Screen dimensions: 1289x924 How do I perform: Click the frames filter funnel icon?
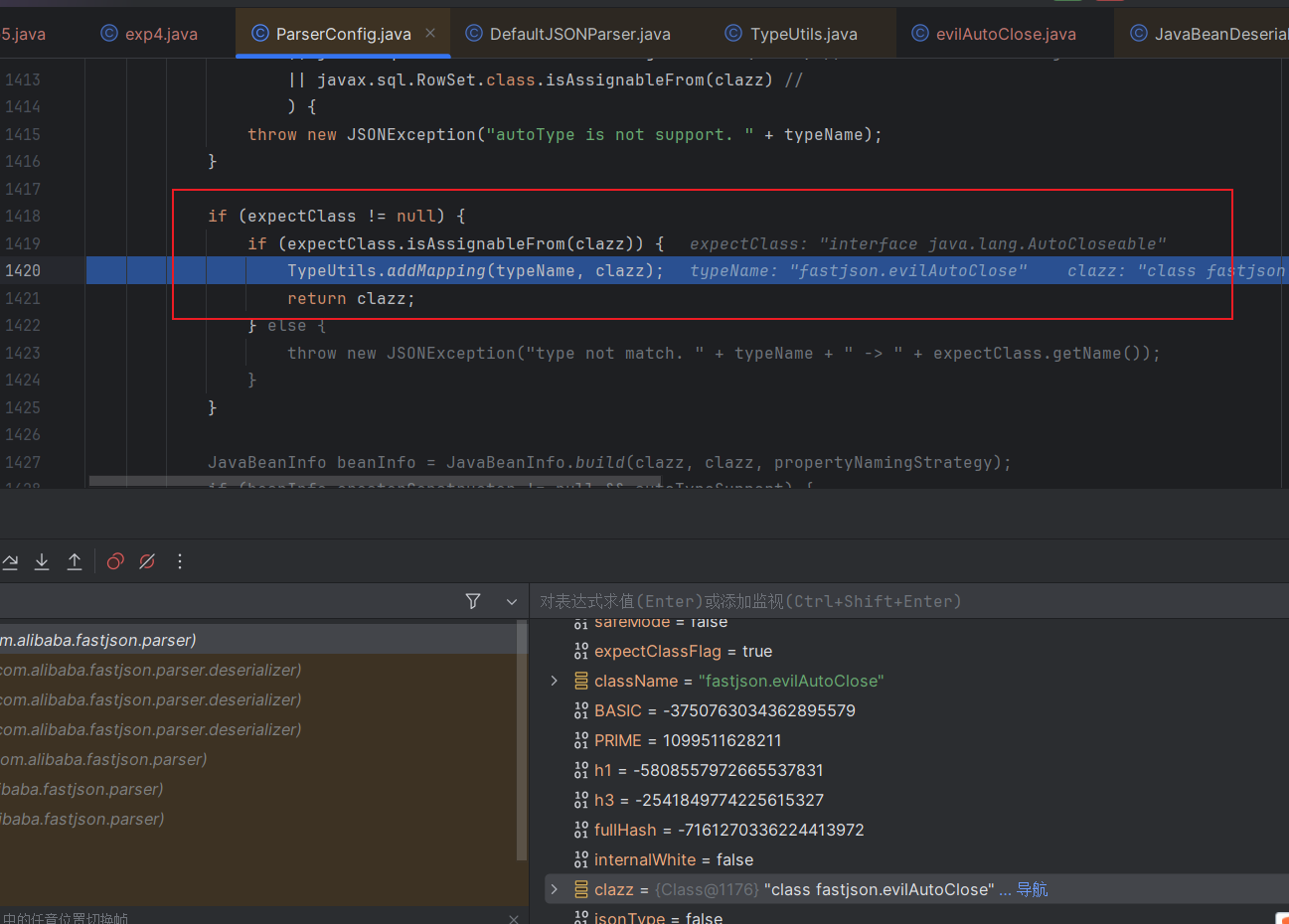click(473, 601)
